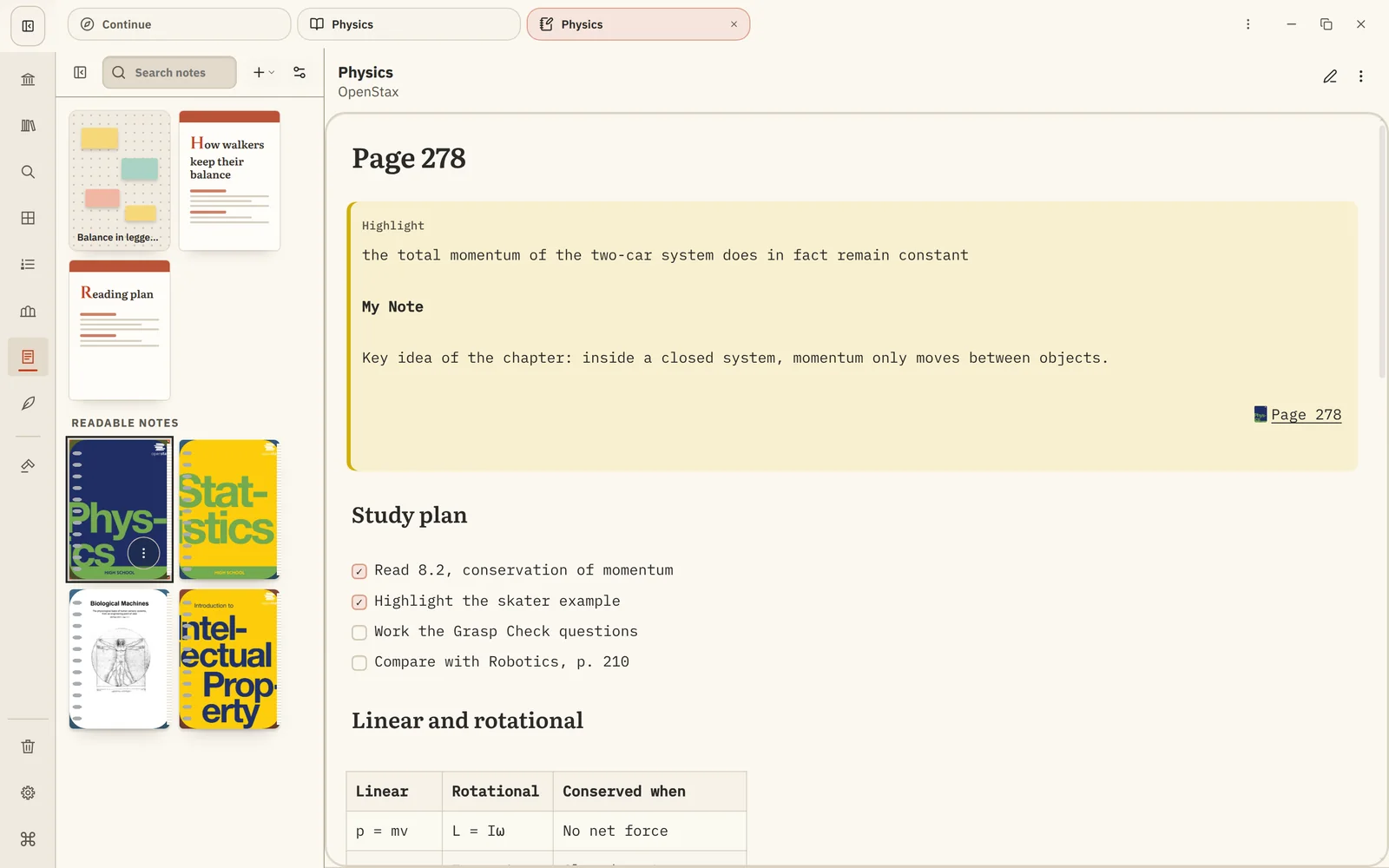
Task: Collapse the notes list panel
Action: 80,73
